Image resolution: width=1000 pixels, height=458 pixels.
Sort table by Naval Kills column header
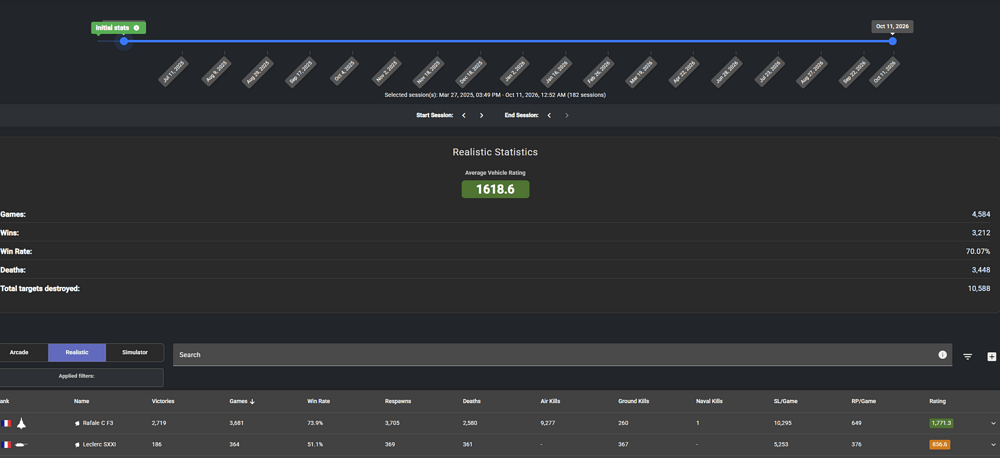[x=709, y=401]
